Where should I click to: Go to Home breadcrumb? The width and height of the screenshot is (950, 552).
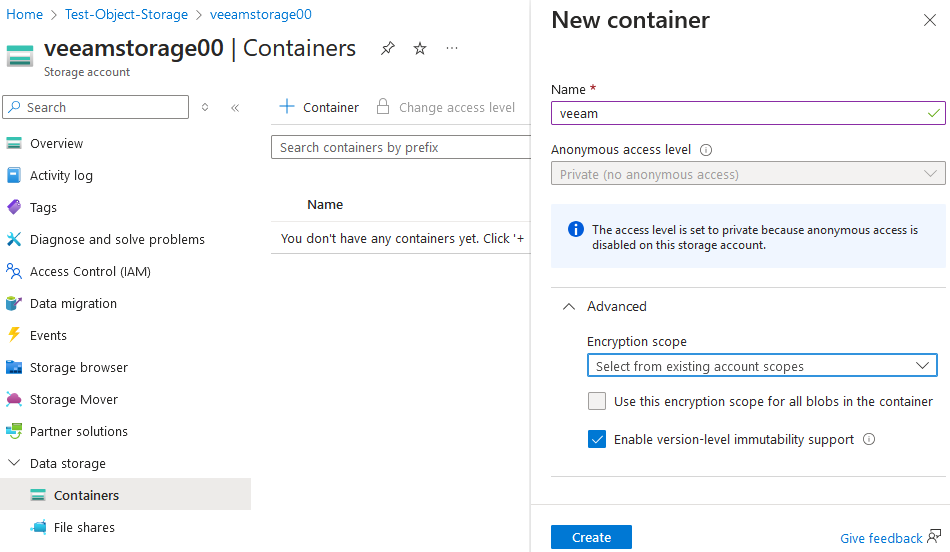coord(24,15)
